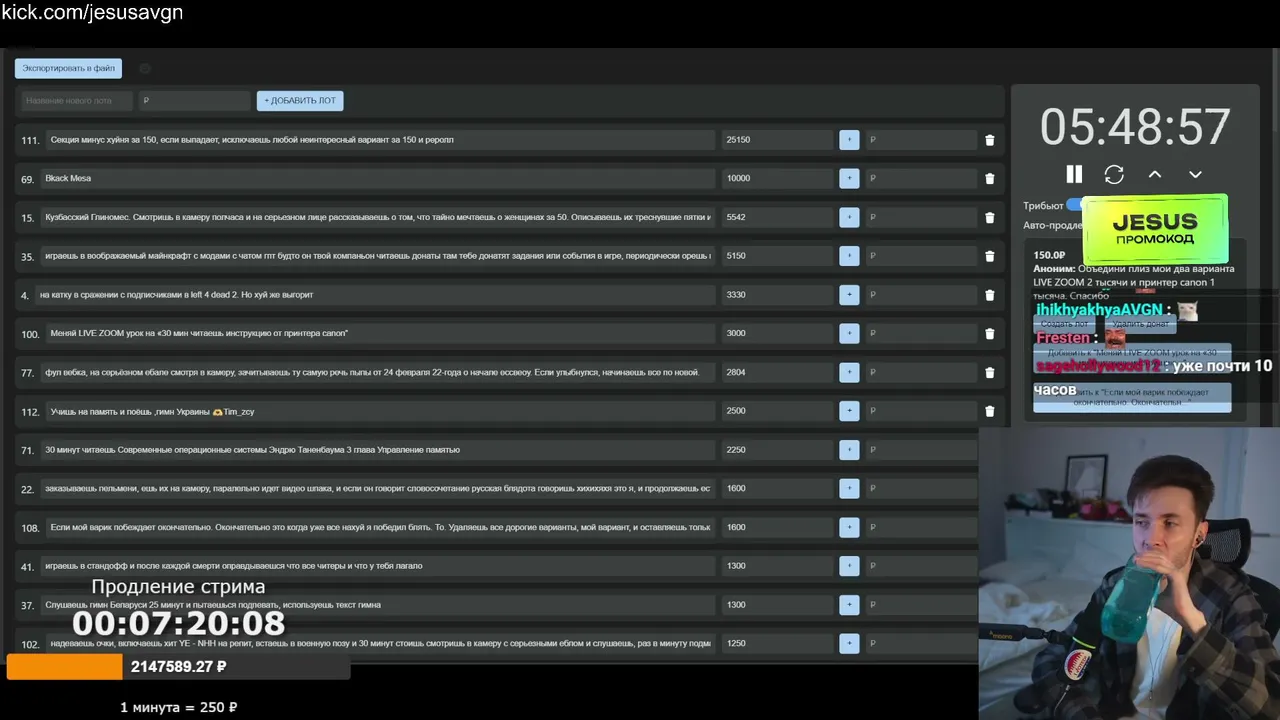Click plus beside lot 102 amount 1250

pos(849,643)
